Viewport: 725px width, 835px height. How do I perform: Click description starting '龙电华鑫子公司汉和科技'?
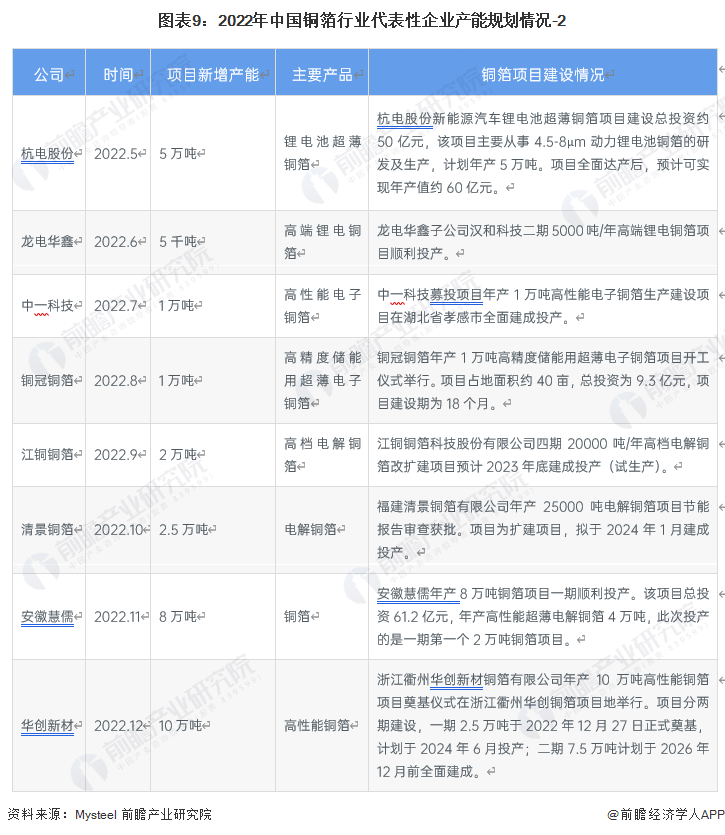coord(543,242)
